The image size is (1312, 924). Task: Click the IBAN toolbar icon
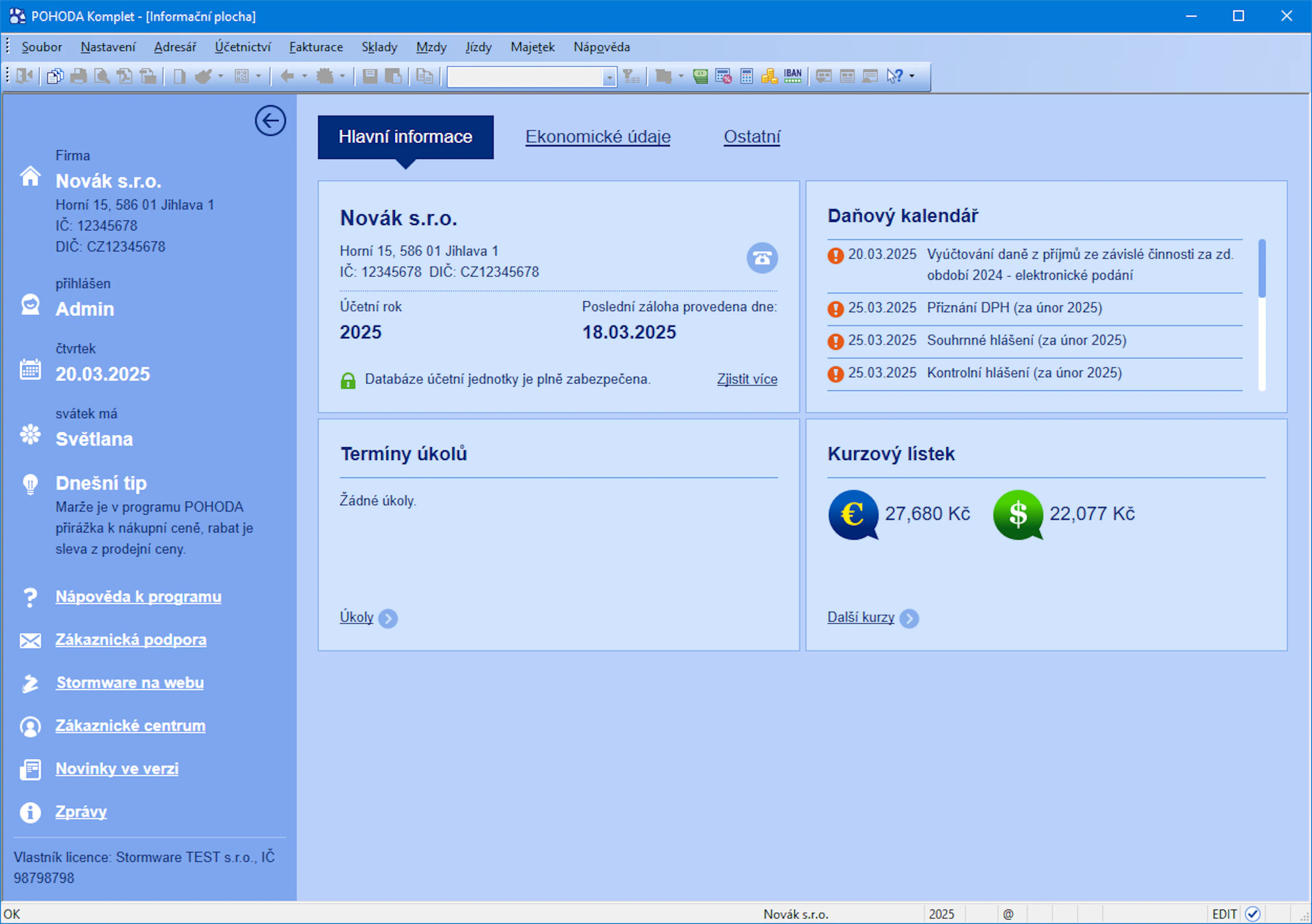click(x=793, y=76)
